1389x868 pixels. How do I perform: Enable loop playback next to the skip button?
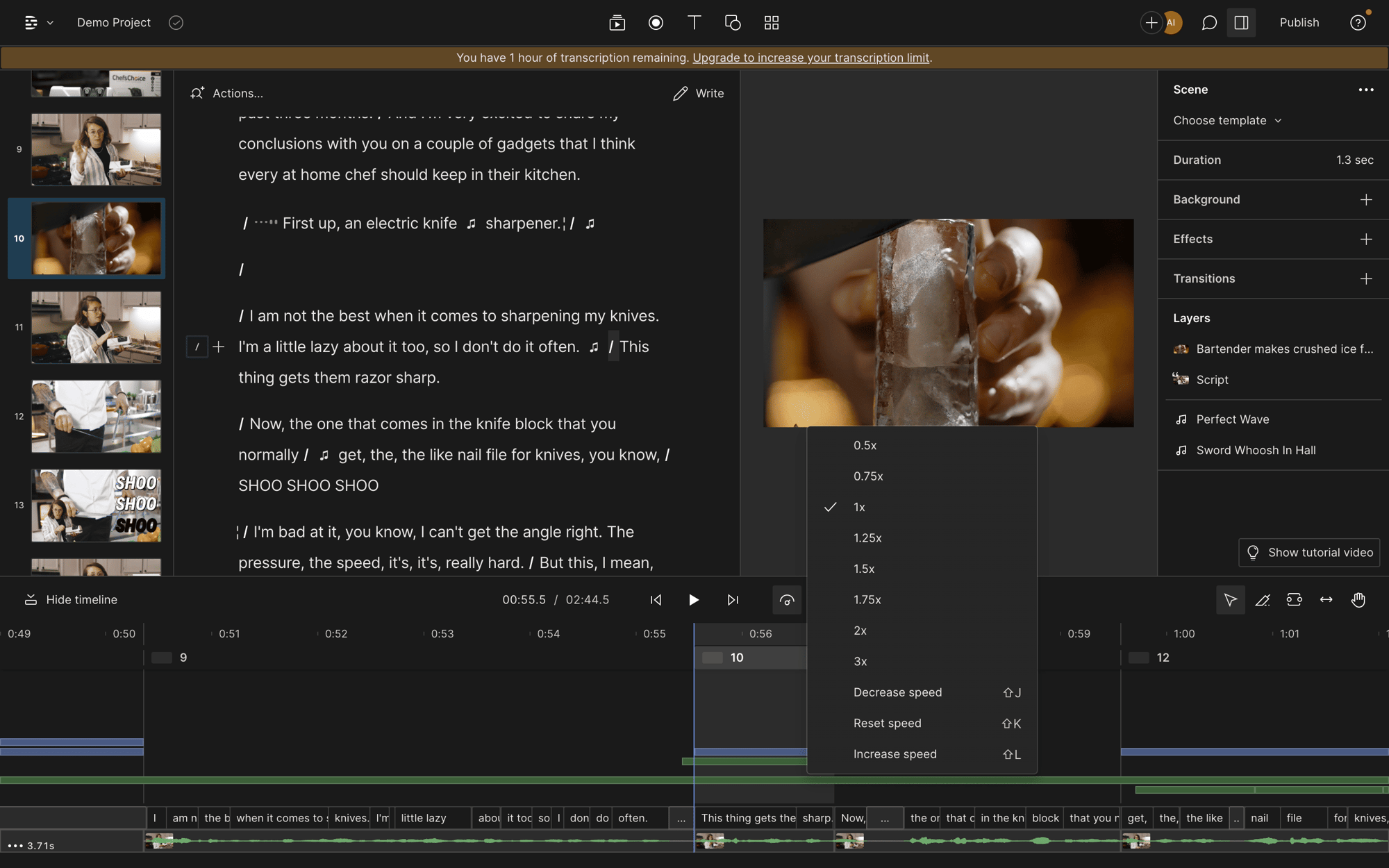point(787,599)
